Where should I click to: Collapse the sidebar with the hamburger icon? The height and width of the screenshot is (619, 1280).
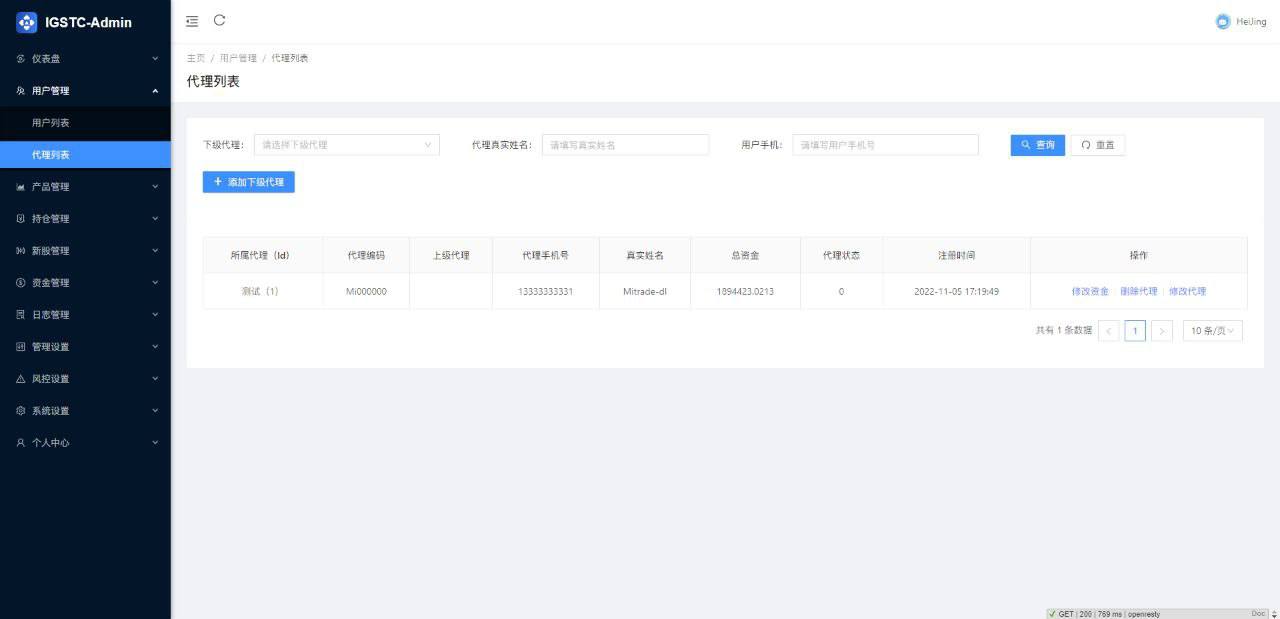click(192, 21)
